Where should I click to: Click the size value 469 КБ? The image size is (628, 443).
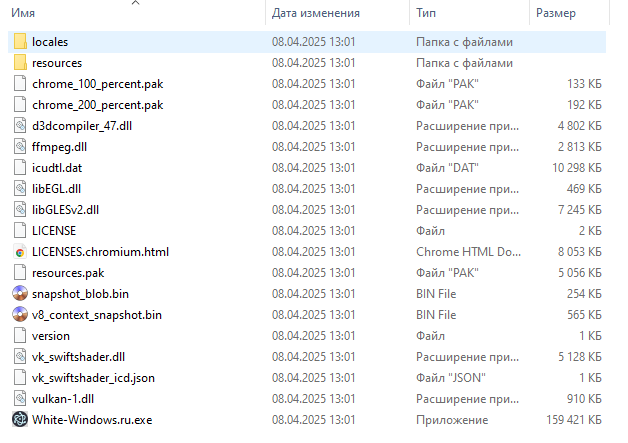pos(584,189)
